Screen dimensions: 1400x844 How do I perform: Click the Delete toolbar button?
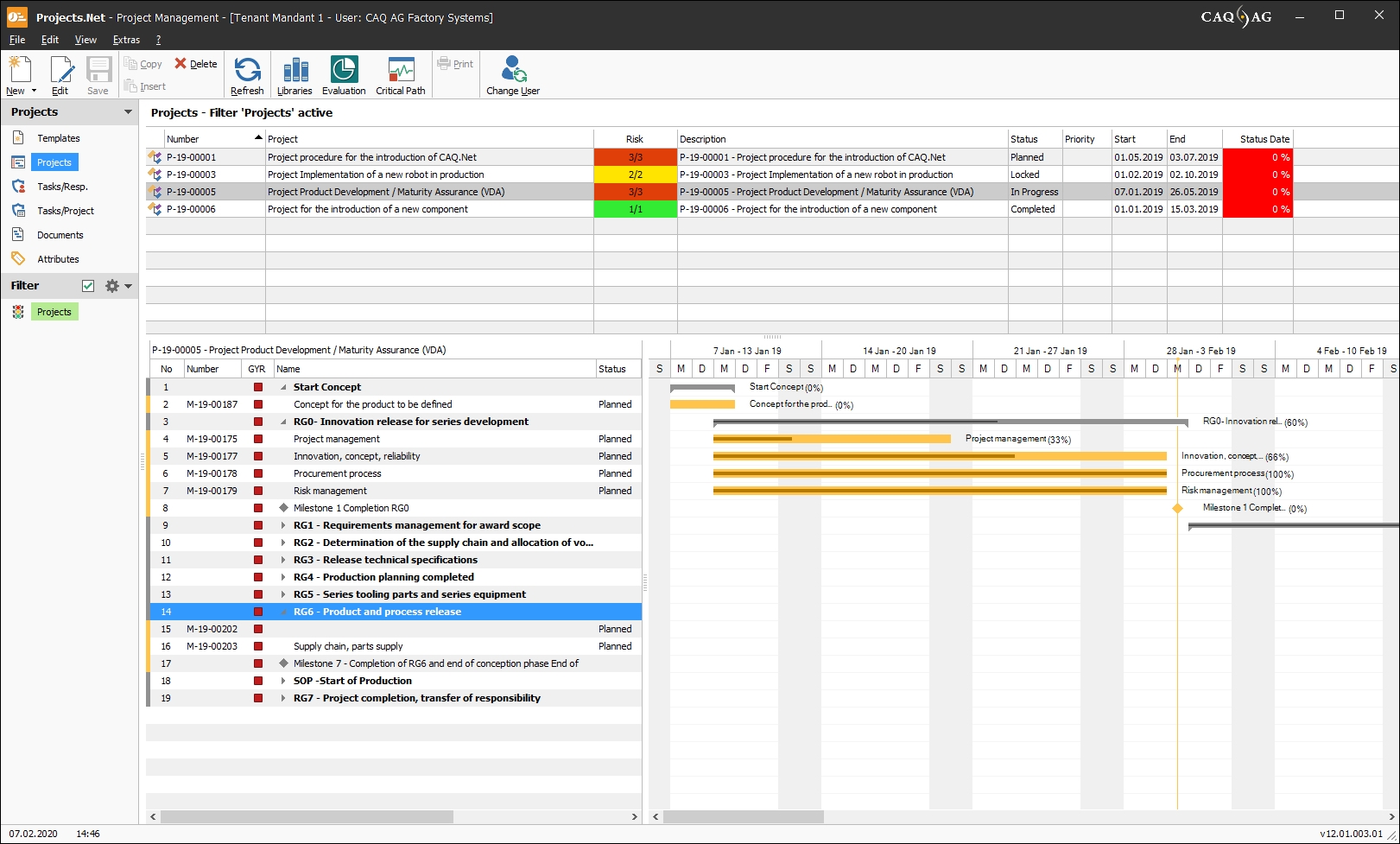(x=196, y=64)
